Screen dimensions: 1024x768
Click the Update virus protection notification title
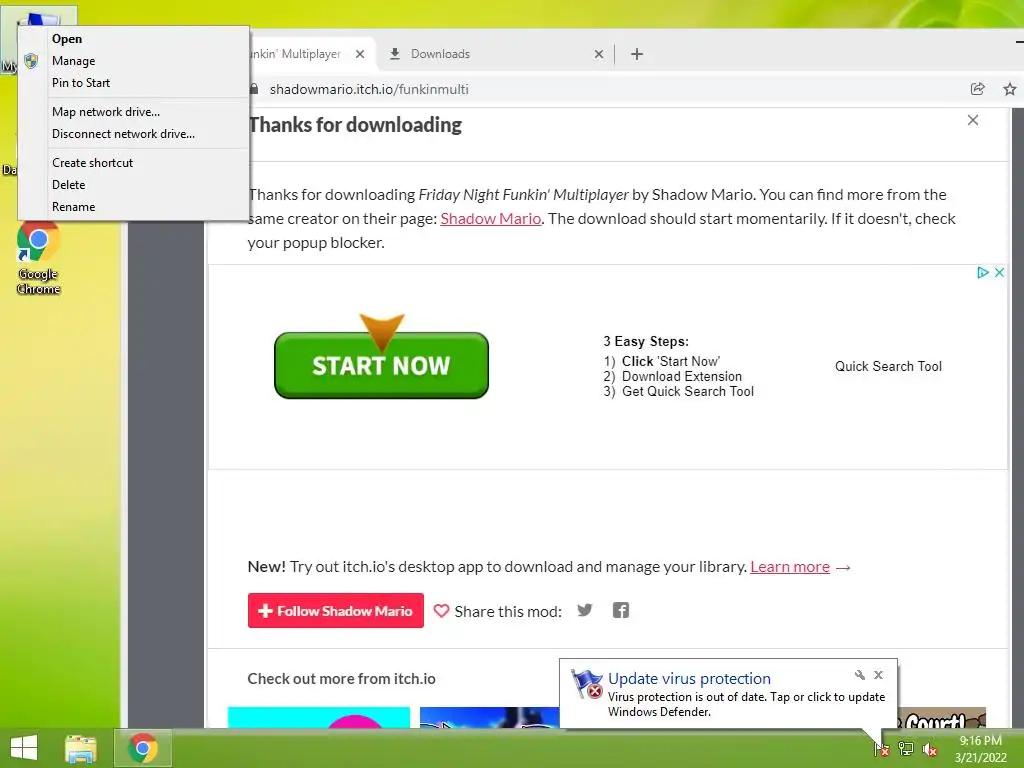689,679
